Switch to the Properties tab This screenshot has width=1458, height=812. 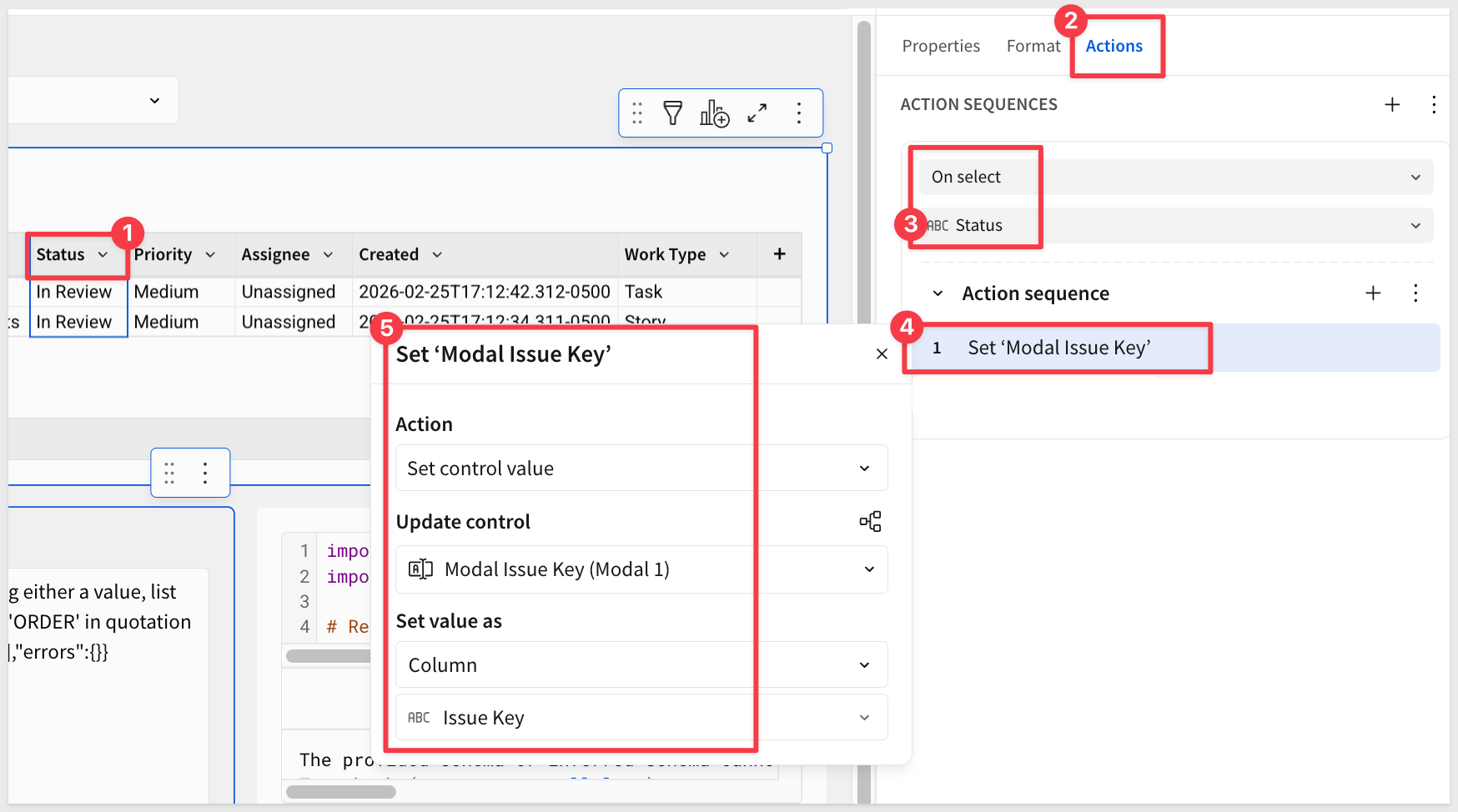tap(941, 46)
